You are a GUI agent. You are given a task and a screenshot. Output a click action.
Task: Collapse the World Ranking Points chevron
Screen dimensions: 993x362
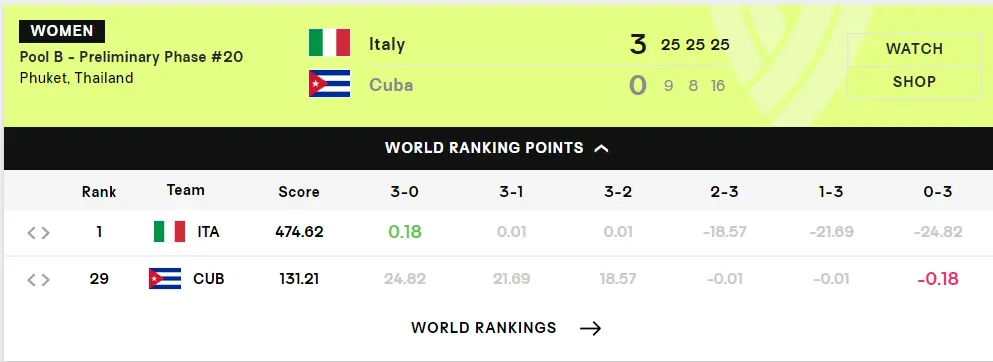[602, 148]
